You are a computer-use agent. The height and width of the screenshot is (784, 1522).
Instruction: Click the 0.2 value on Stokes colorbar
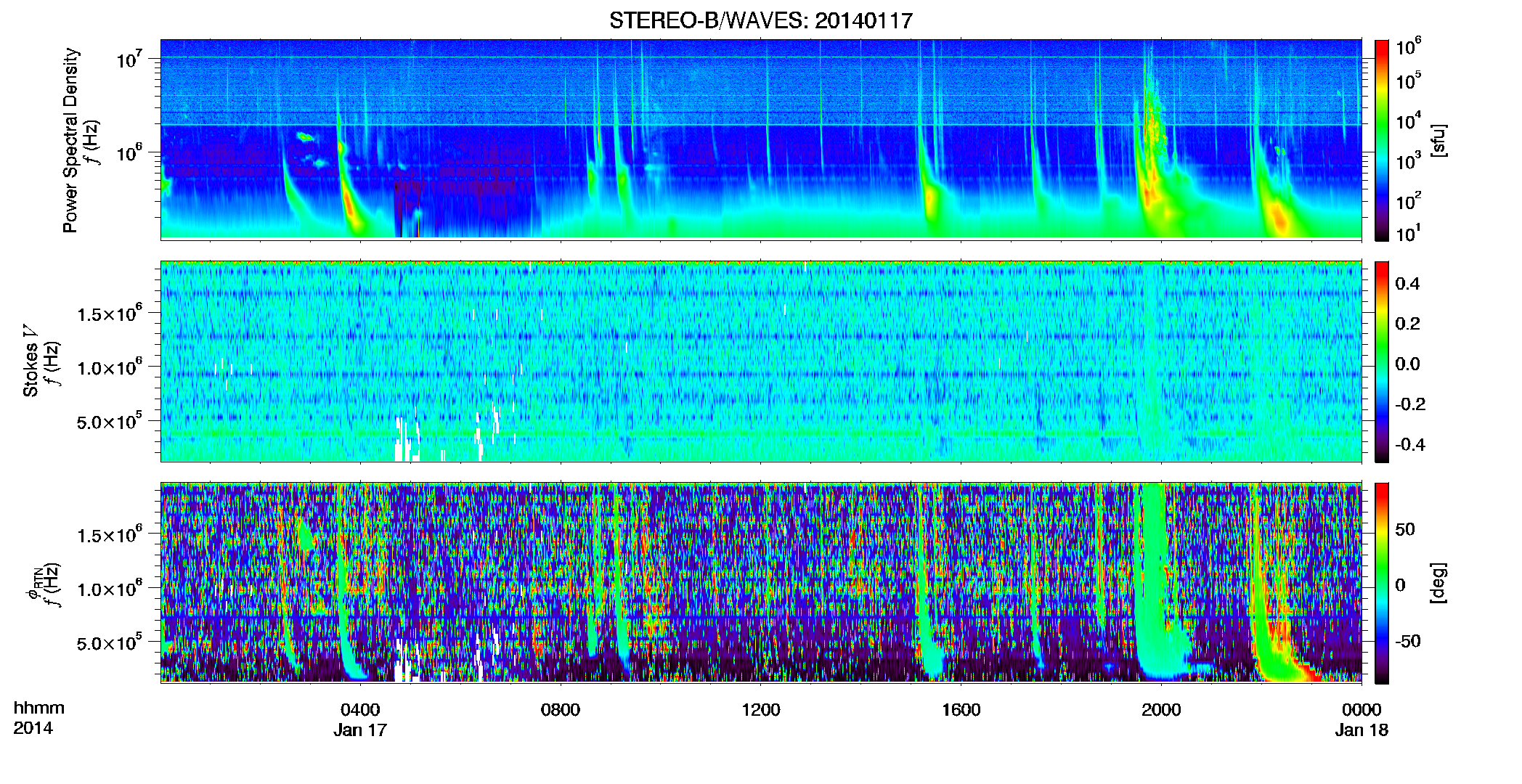(x=1407, y=324)
